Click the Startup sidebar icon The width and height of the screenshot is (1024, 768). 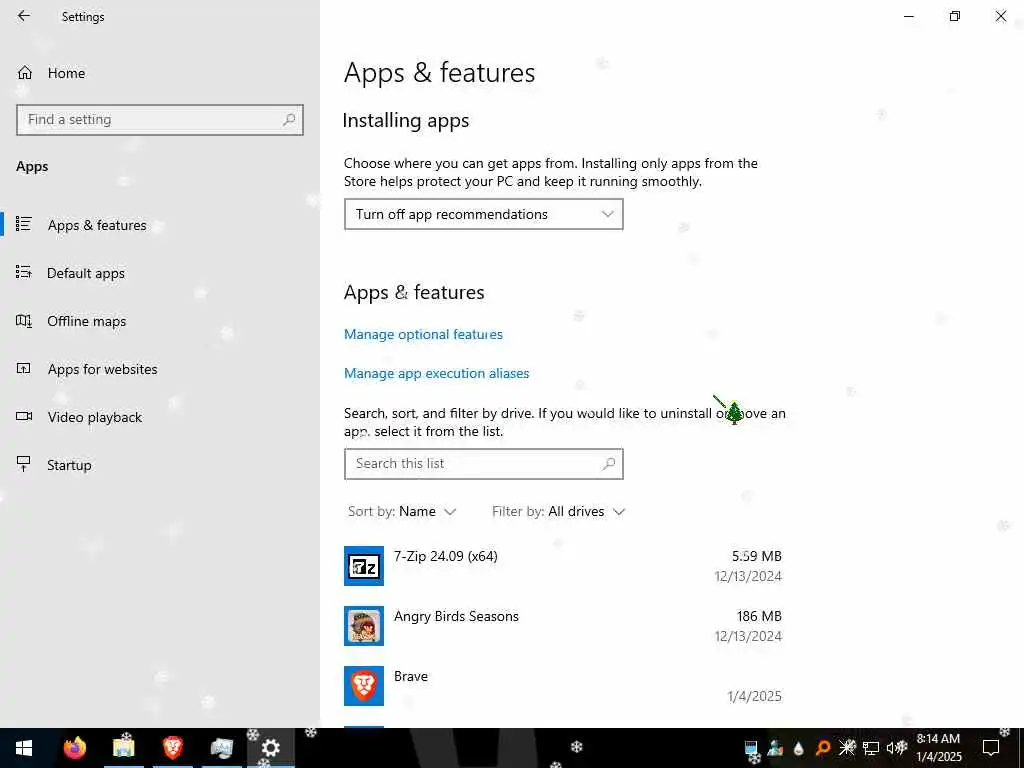[24, 464]
